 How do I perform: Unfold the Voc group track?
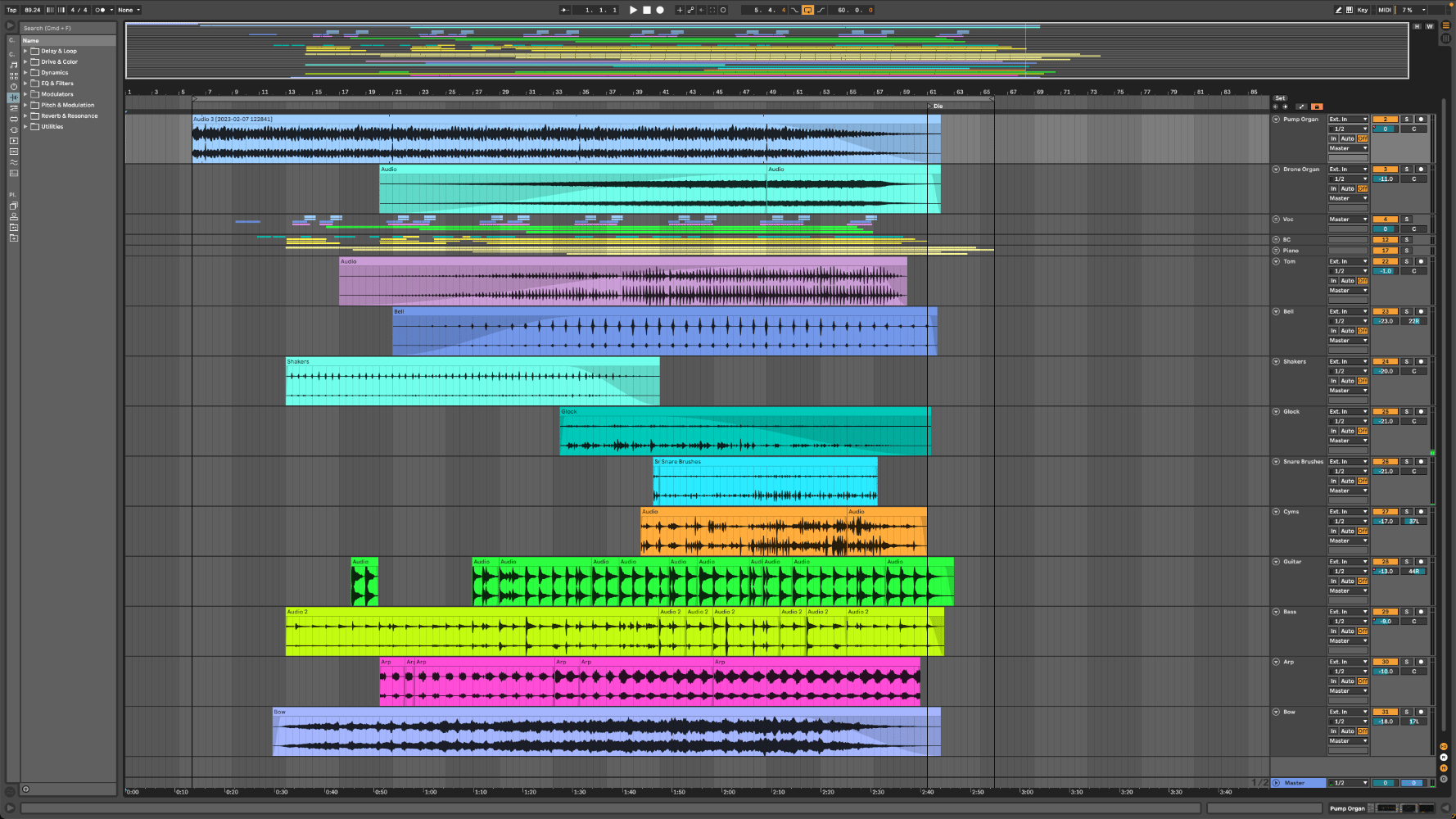coord(1276,219)
